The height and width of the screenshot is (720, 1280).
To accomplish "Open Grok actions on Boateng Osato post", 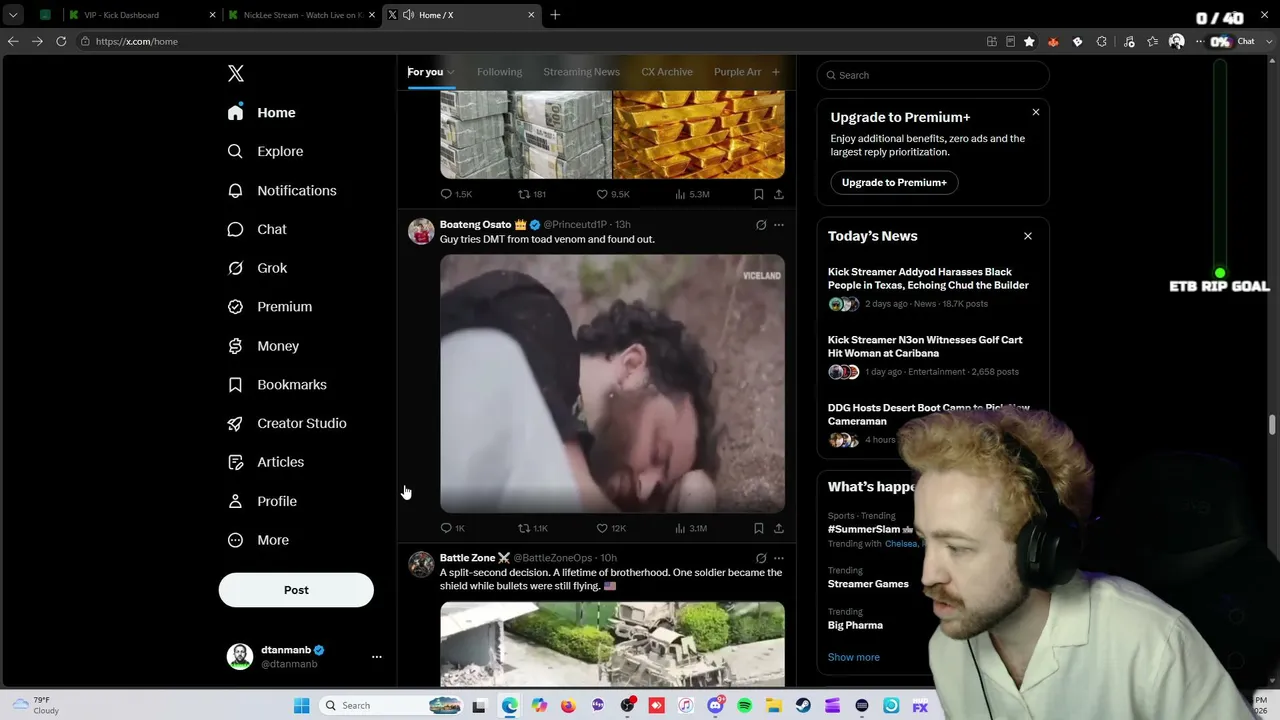I will point(761,225).
